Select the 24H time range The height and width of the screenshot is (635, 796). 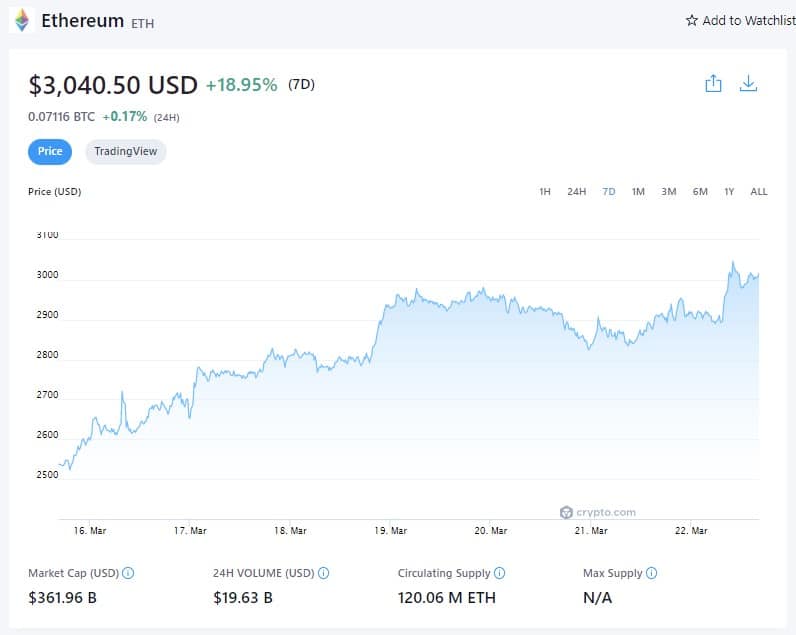tap(577, 191)
